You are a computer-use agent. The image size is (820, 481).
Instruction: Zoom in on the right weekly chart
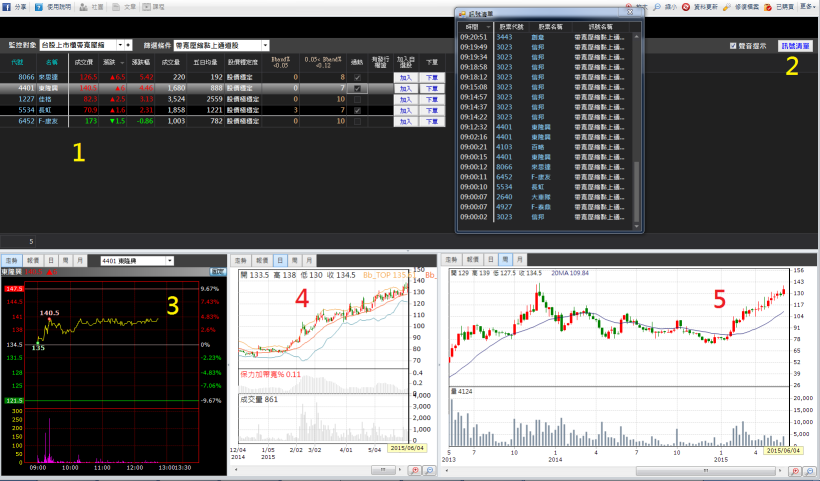coord(795,469)
